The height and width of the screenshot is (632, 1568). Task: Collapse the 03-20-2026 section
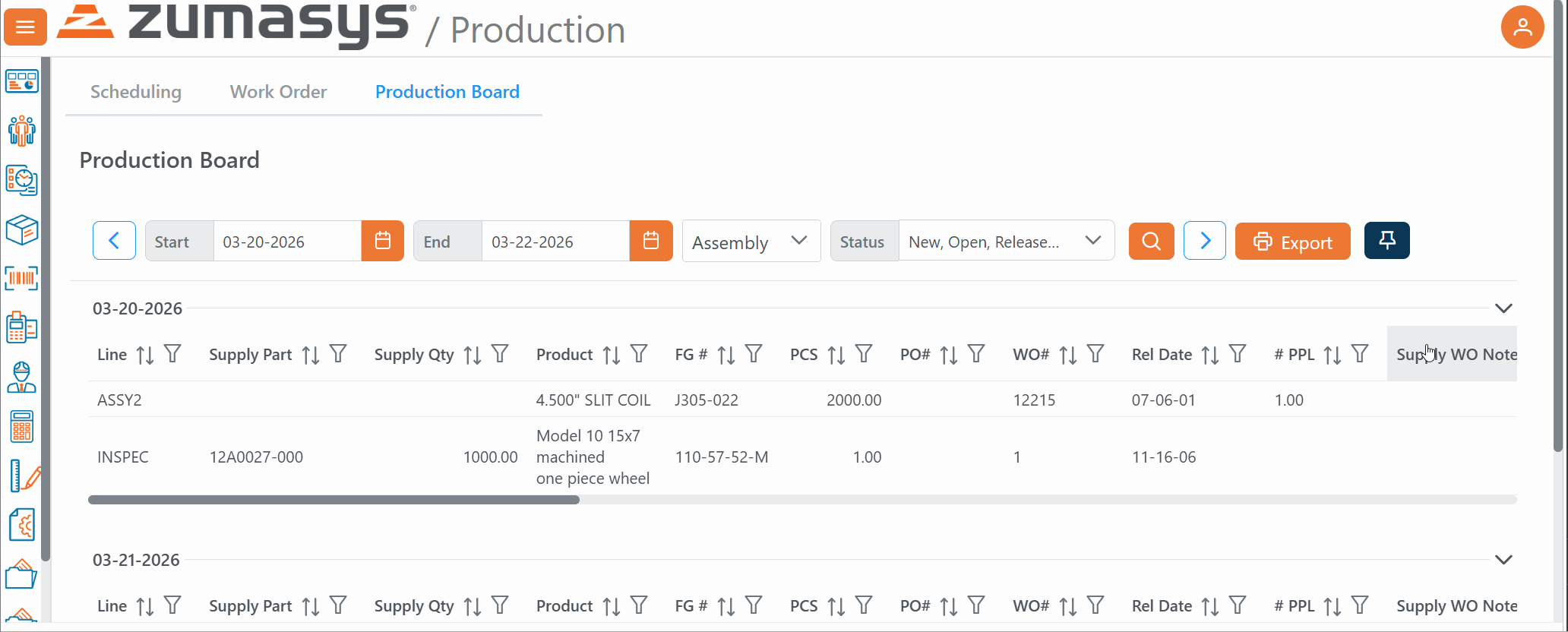coord(1503,308)
